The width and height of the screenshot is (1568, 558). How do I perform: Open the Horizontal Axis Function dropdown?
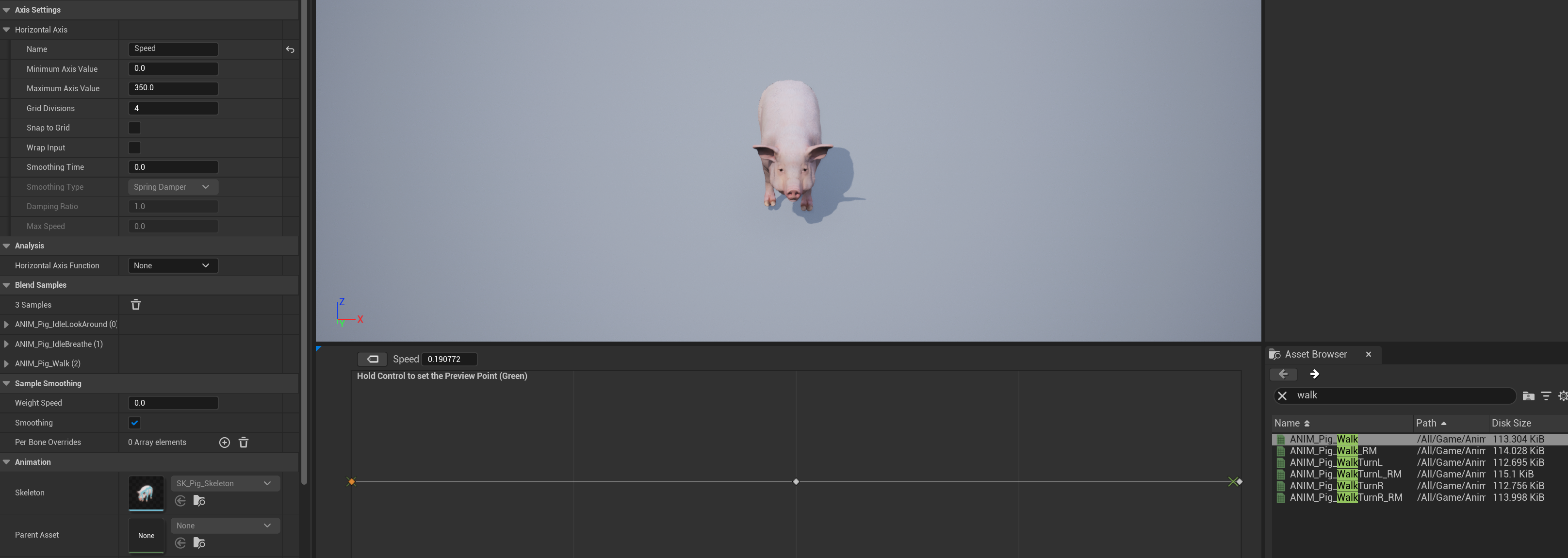tap(173, 265)
